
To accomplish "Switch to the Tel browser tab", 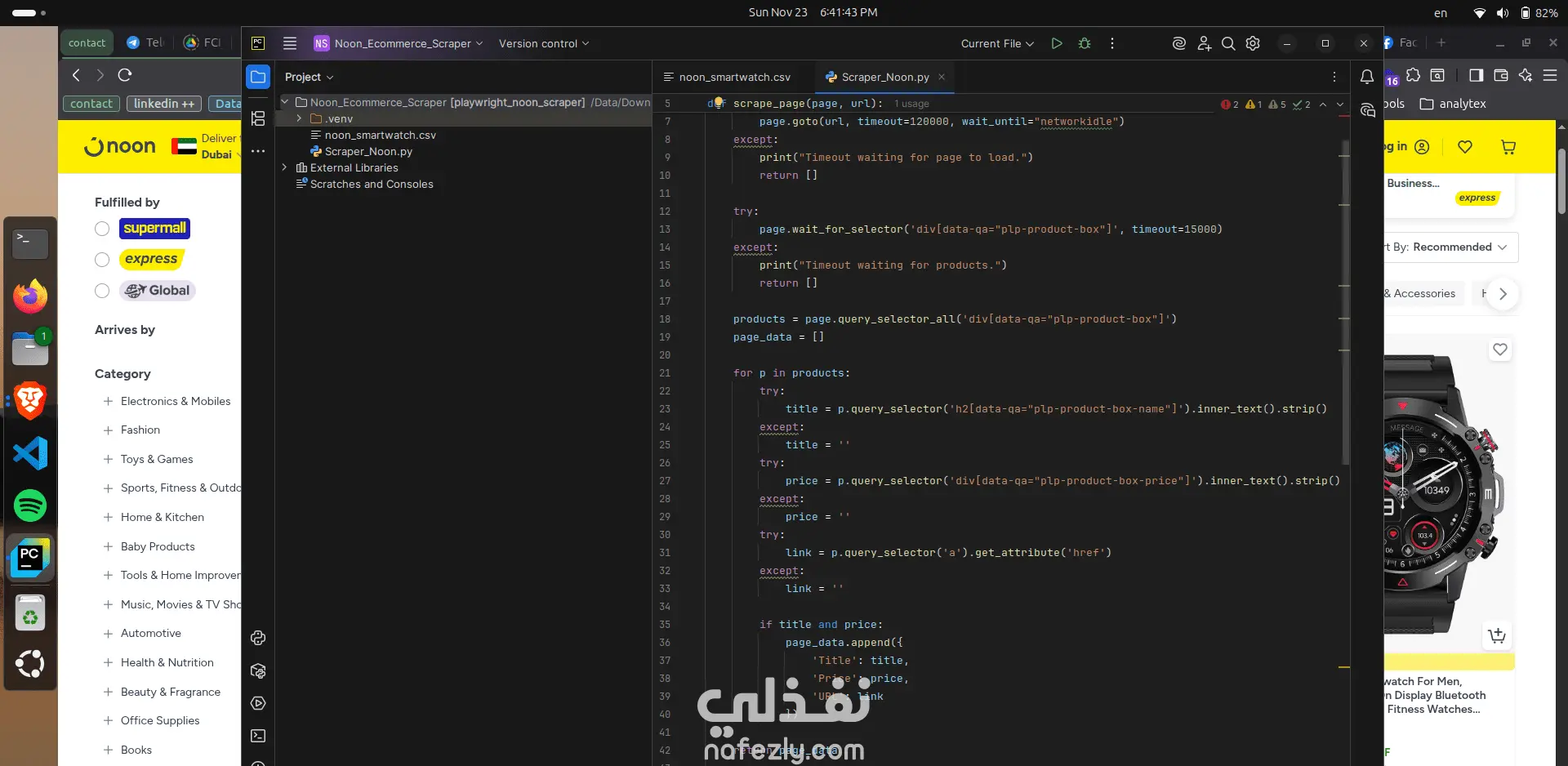I will coord(146,42).
